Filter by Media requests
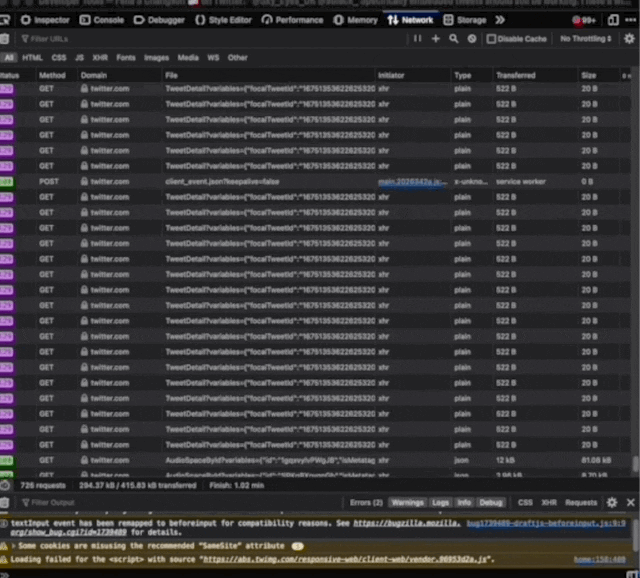Screen dimensions: 640x578 pos(188,58)
